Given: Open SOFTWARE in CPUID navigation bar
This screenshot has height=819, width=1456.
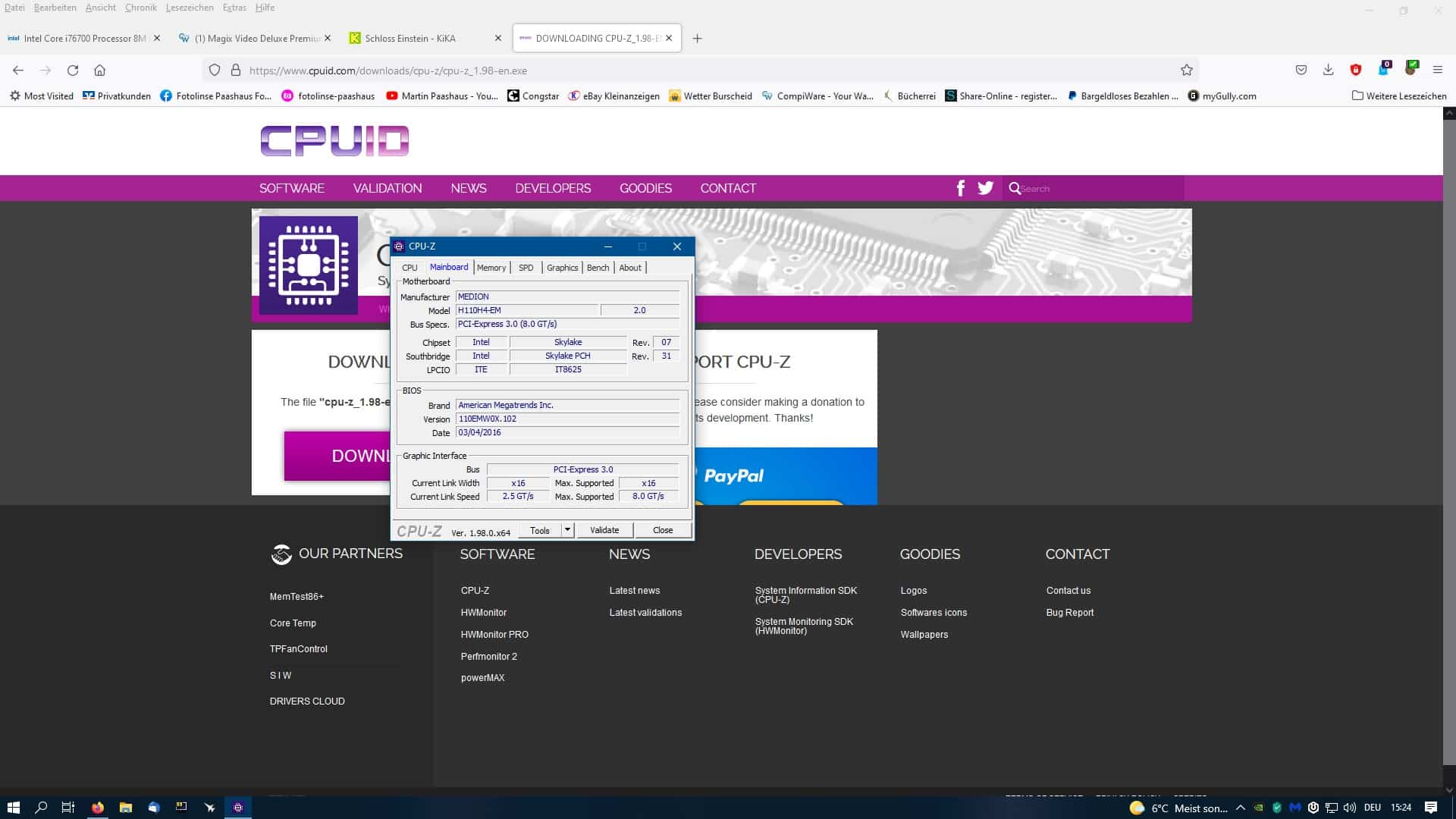Looking at the screenshot, I should [292, 188].
